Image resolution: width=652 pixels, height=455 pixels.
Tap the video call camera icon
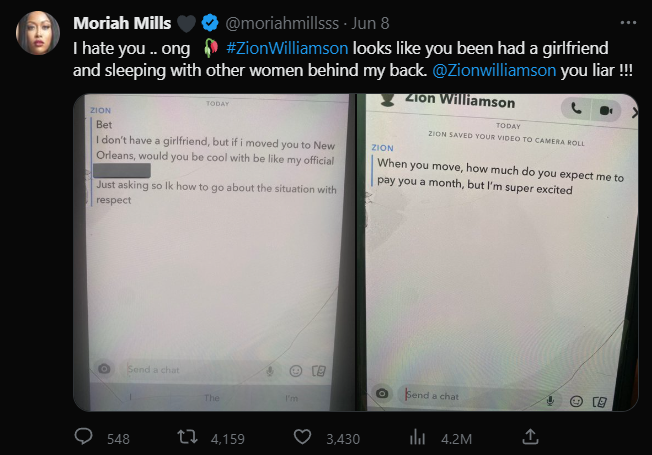point(605,109)
